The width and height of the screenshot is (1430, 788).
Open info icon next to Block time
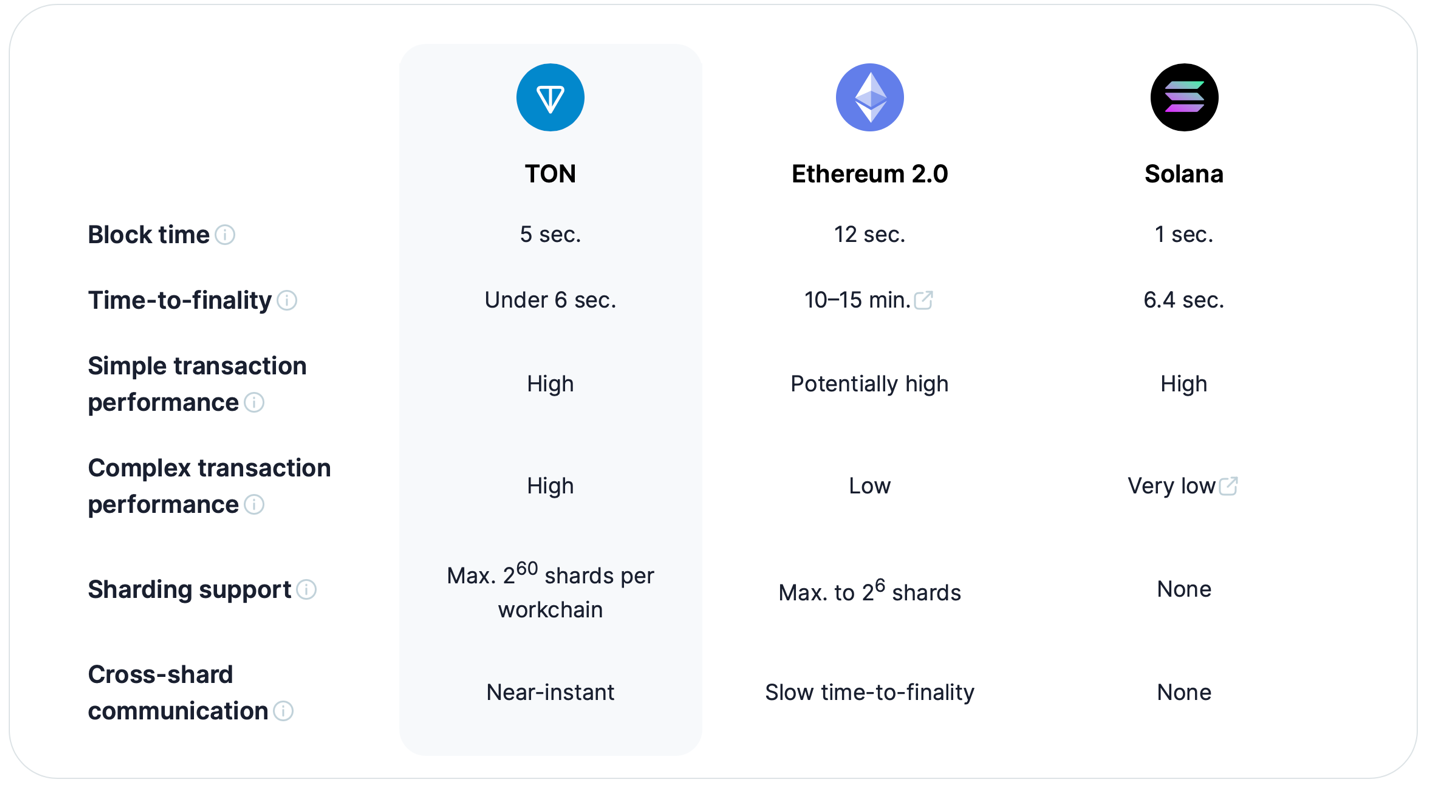pyautogui.click(x=225, y=235)
